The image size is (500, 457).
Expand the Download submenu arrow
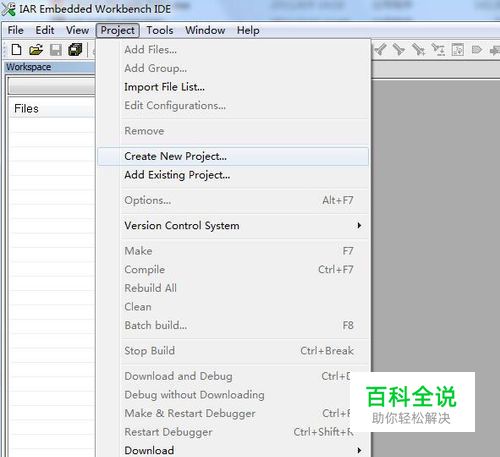click(359, 450)
